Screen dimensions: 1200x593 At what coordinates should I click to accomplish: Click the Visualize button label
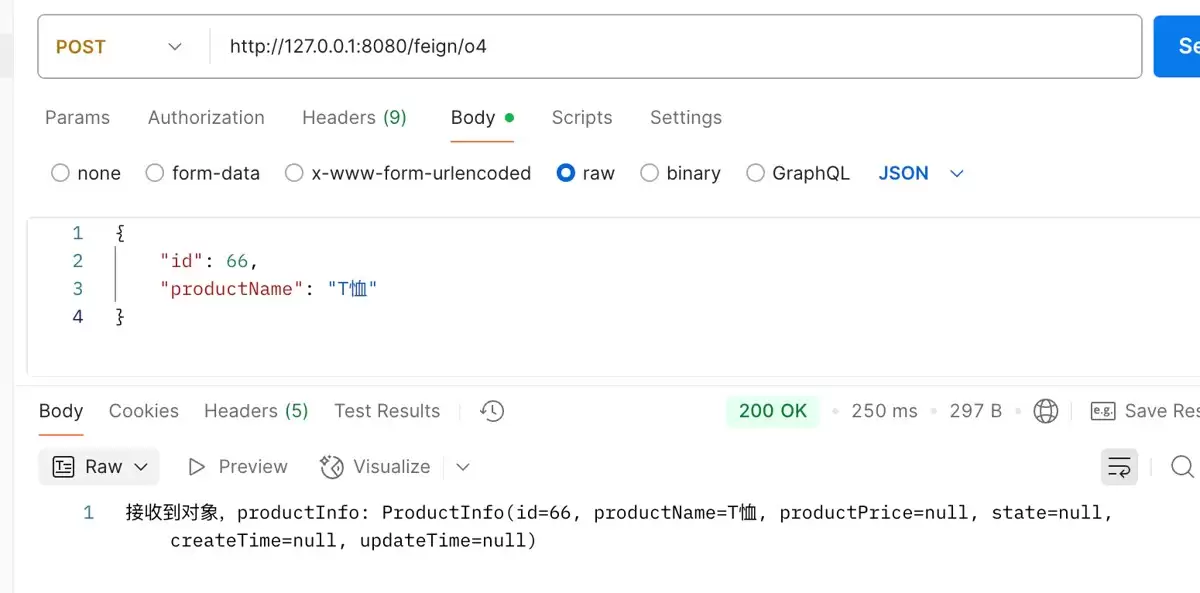[392, 467]
